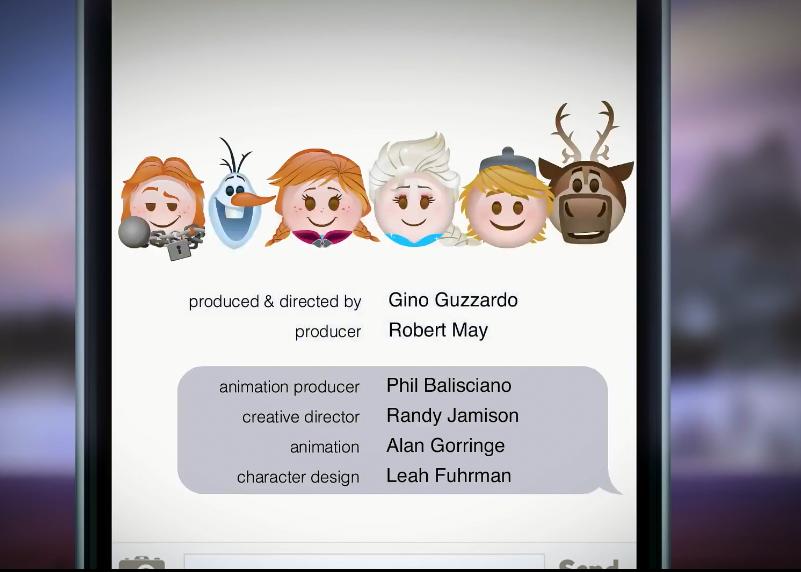
Task: Click the camera icon beside message field
Action: (142, 562)
